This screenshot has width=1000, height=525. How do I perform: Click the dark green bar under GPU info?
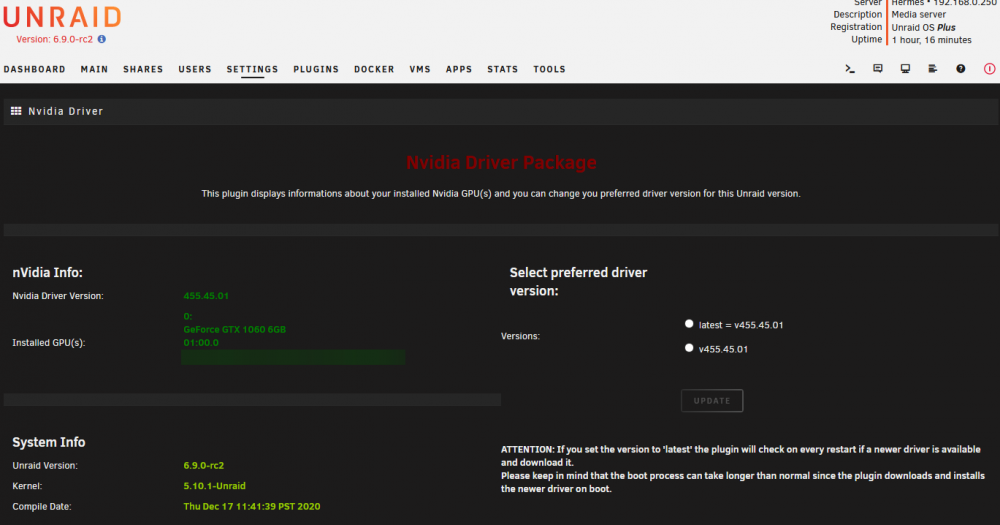(x=293, y=357)
